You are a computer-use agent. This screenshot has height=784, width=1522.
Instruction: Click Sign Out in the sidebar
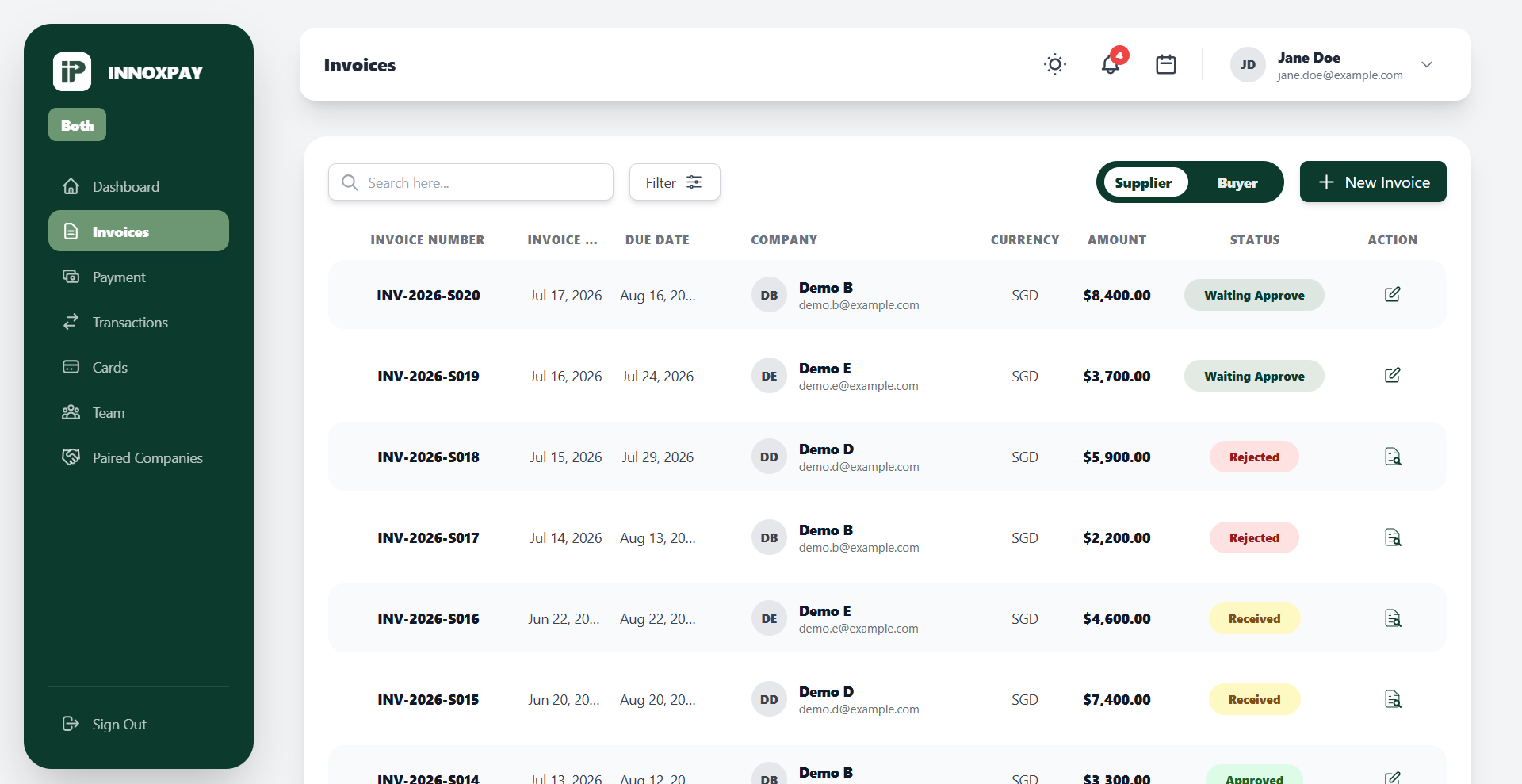(139, 724)
